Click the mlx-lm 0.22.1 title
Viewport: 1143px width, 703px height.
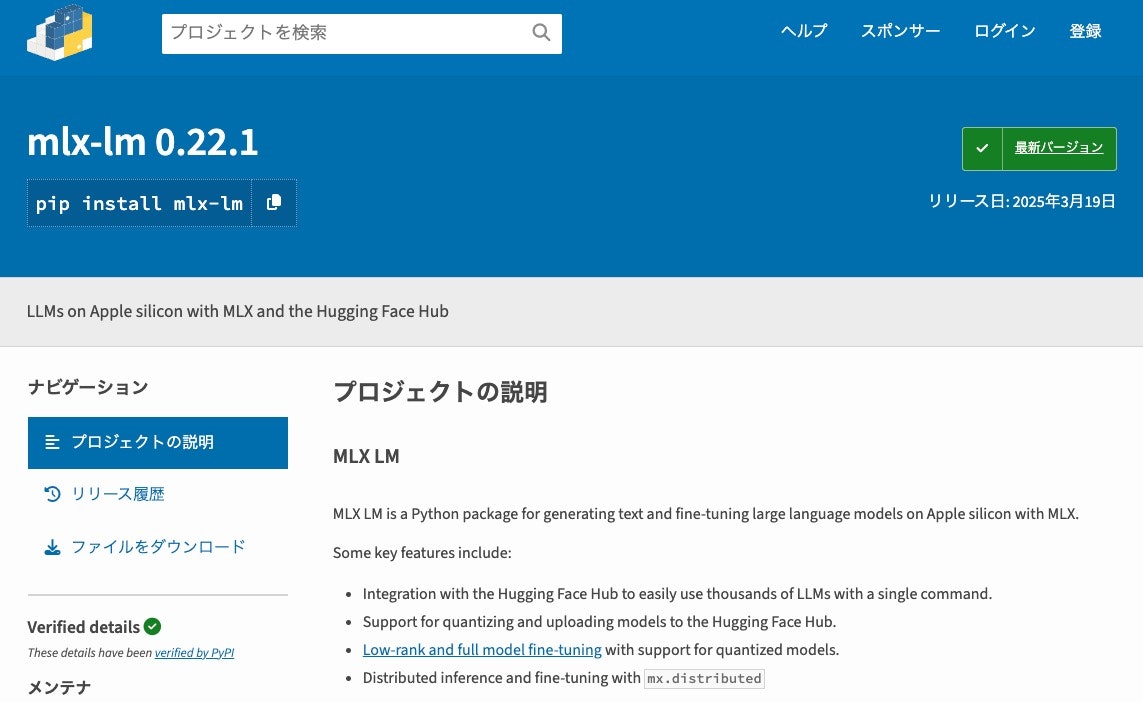(x=143, y=141)
